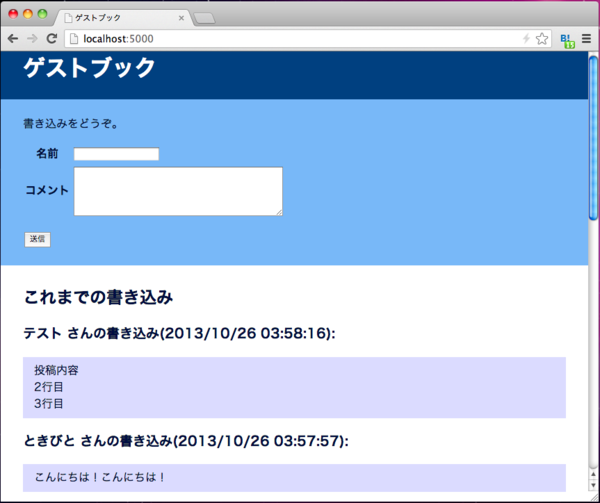Click the ゲストブック page heading
Screen dimensions: 600x503
[89, 68]
